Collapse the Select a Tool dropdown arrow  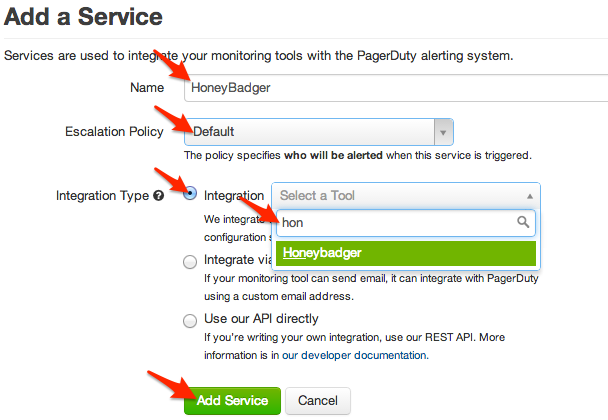point(530,196)
